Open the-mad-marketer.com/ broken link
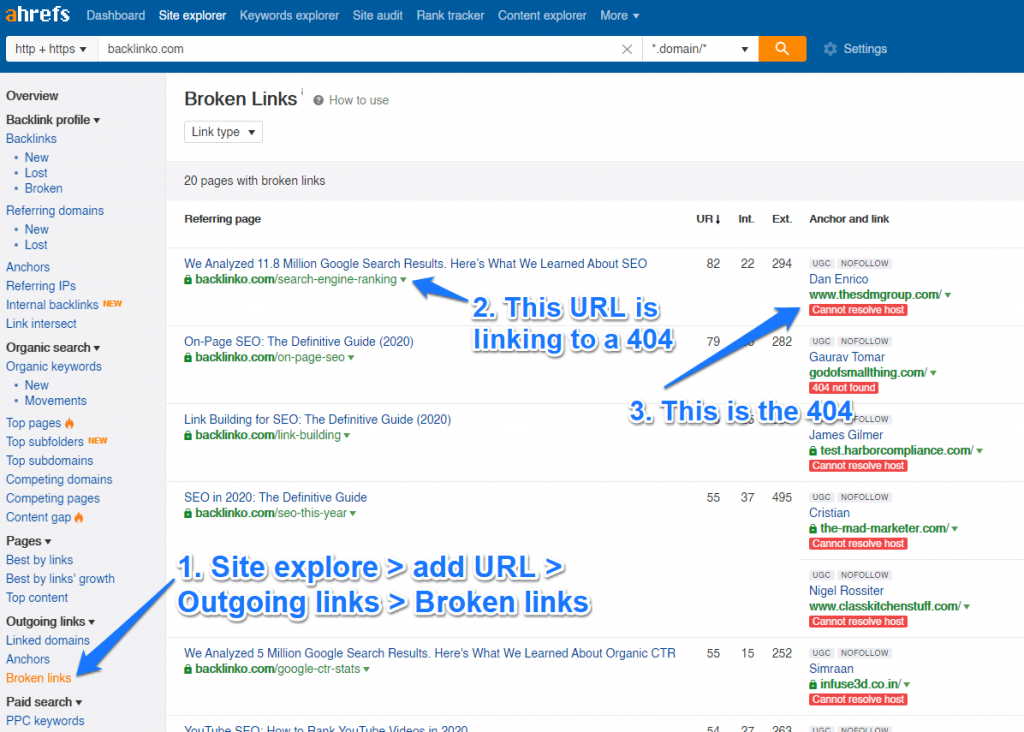 (884, 528)
